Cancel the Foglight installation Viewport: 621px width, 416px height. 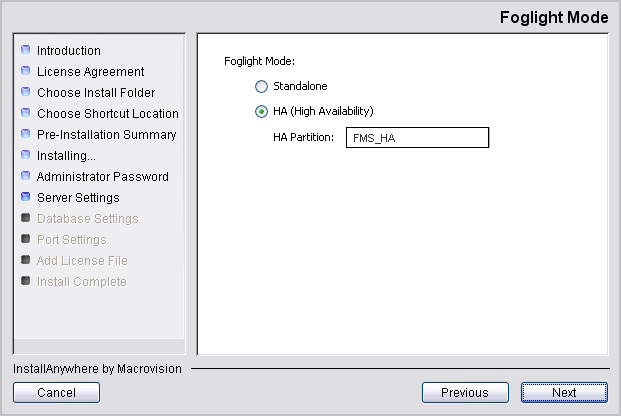click(56, 393)
